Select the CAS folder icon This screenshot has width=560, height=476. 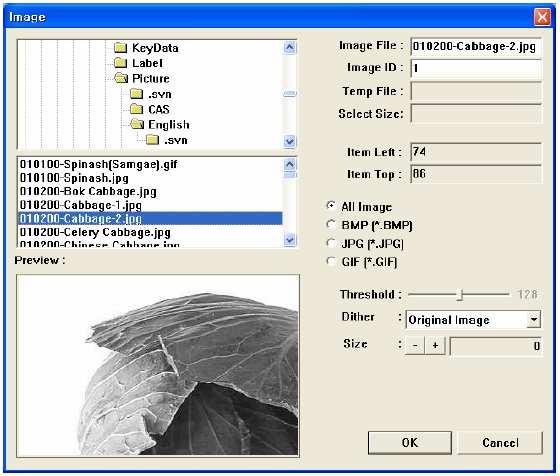(136, 109)
